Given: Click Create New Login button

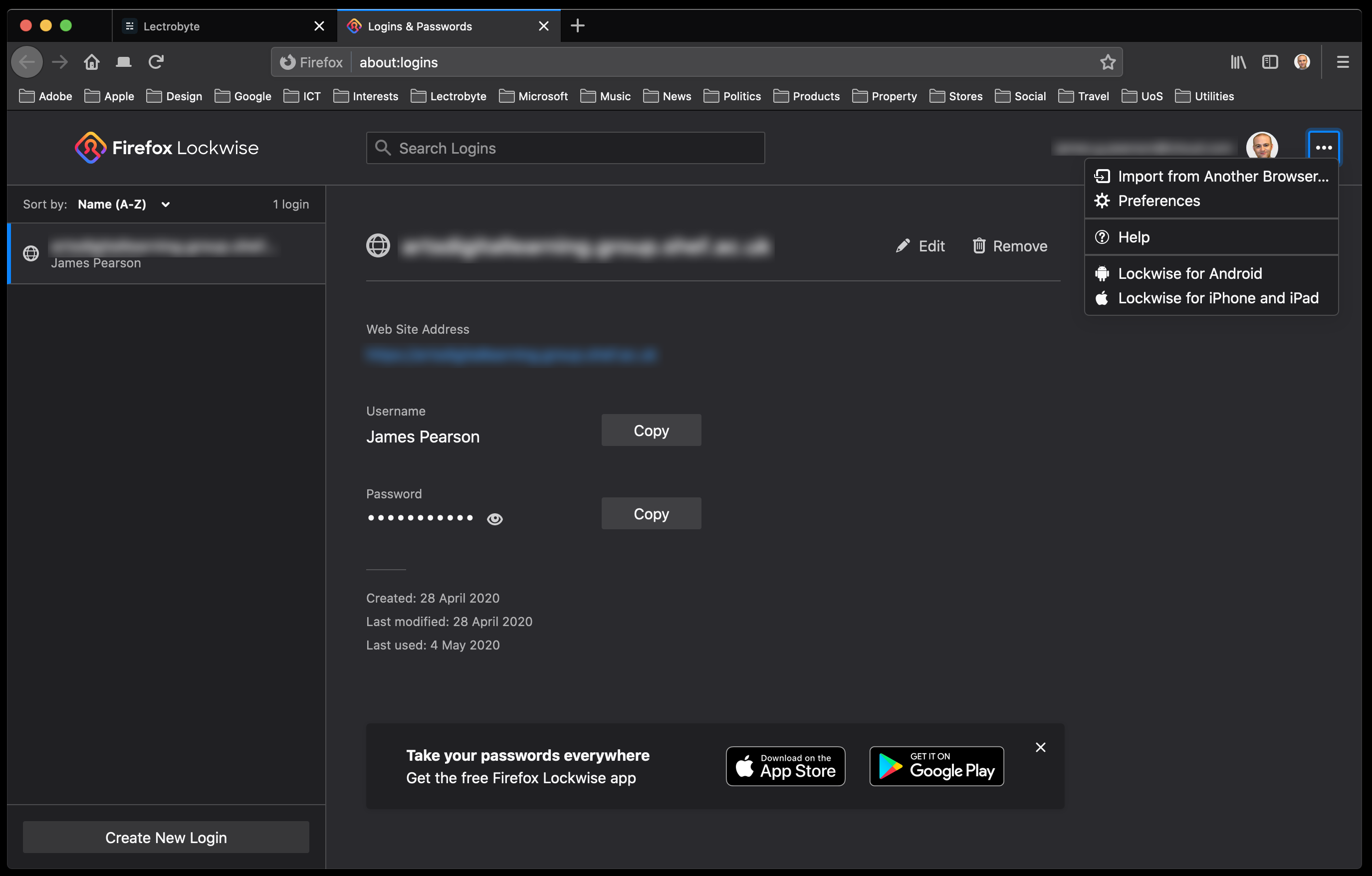Looking at the screenshot, I should point(166,837).
